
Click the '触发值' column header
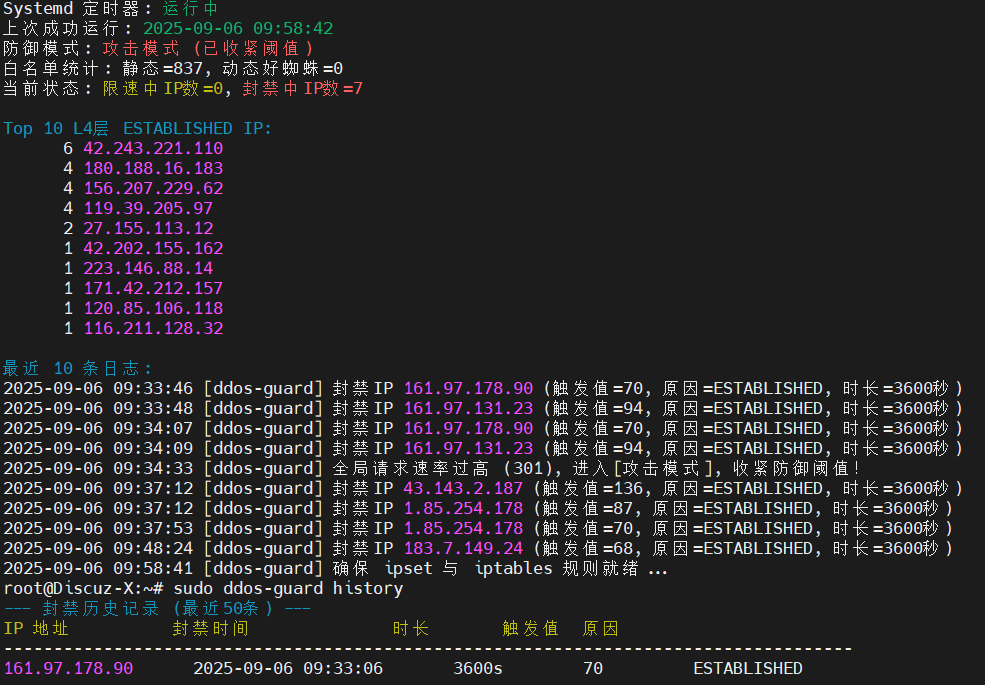pyautogui.click(x=530, y=628)
